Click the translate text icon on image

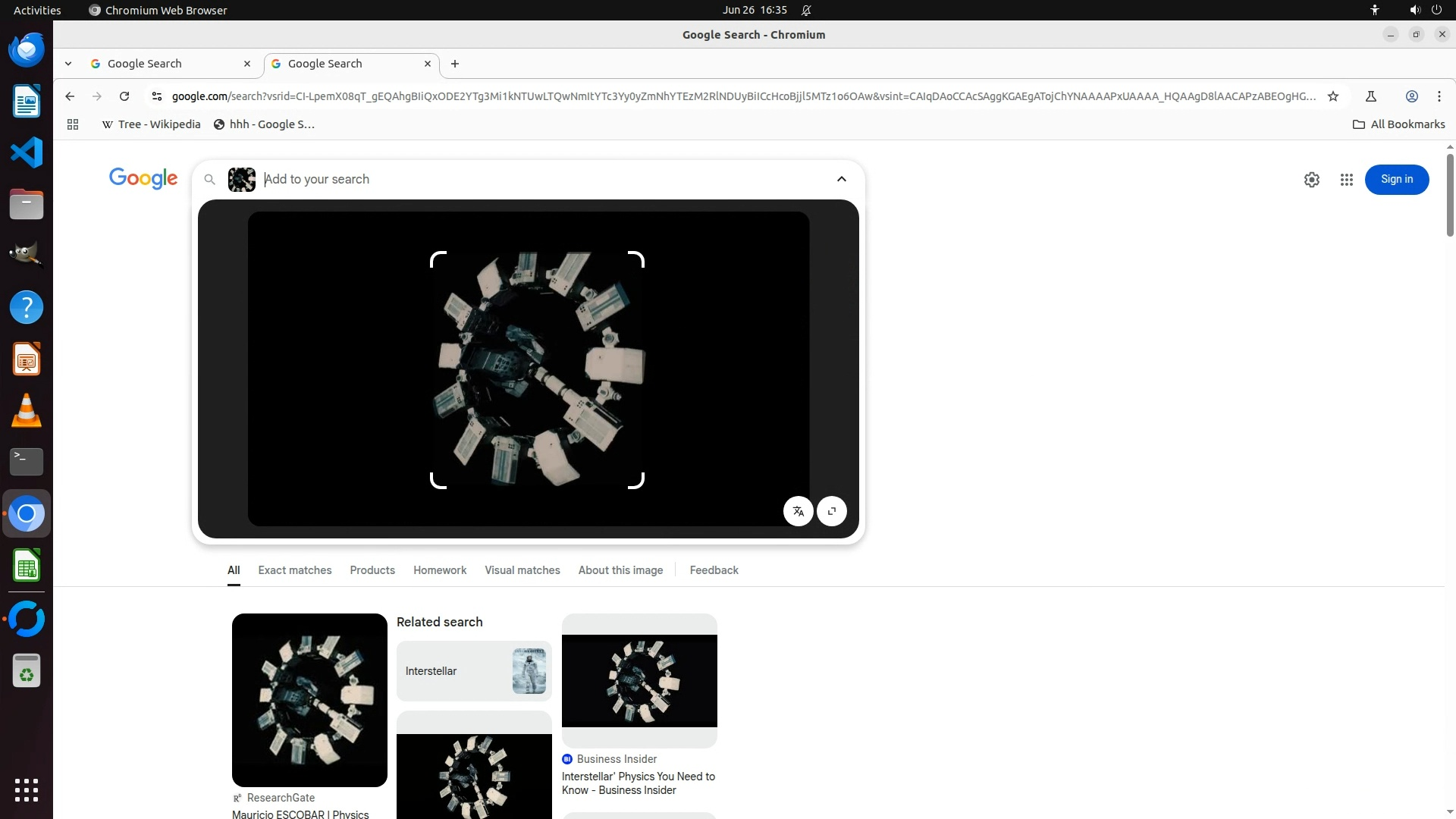coord(798,511)
